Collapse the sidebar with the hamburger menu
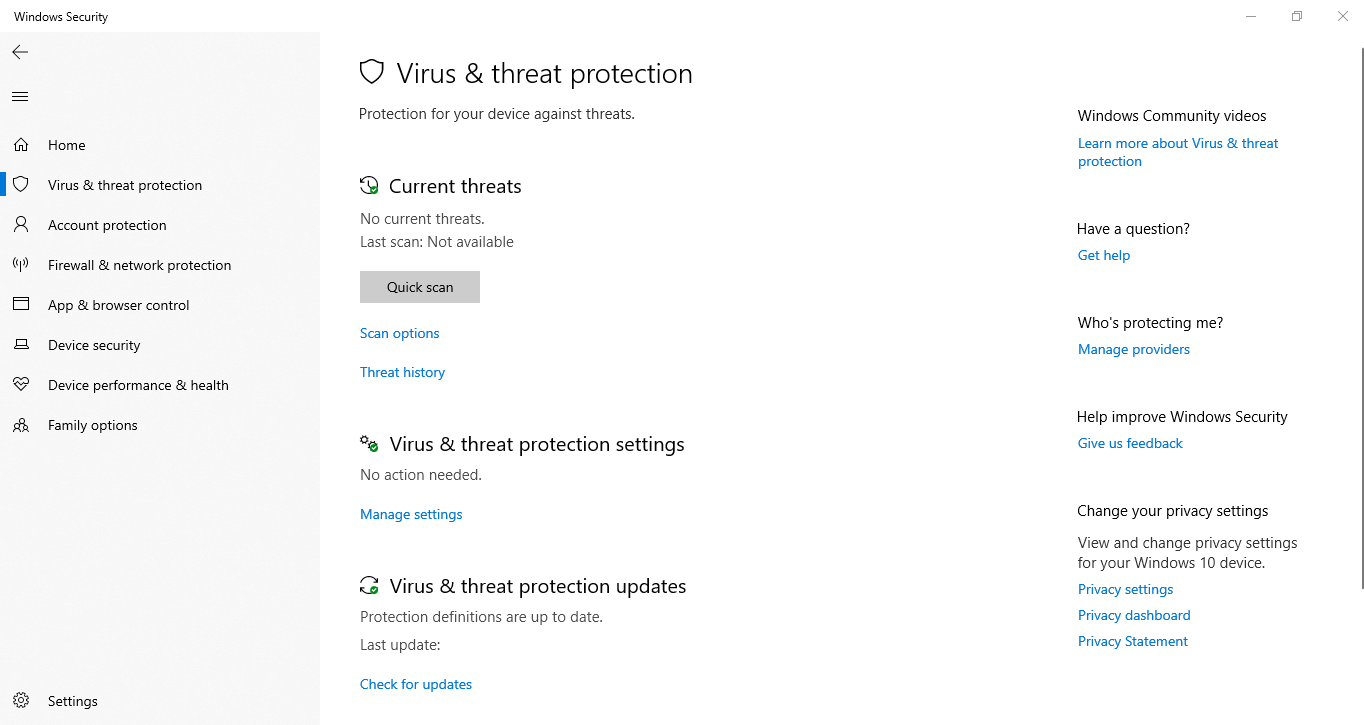The width and height of the screenshot is (1364, 725). pyautogui.click(x=19, y=96)
